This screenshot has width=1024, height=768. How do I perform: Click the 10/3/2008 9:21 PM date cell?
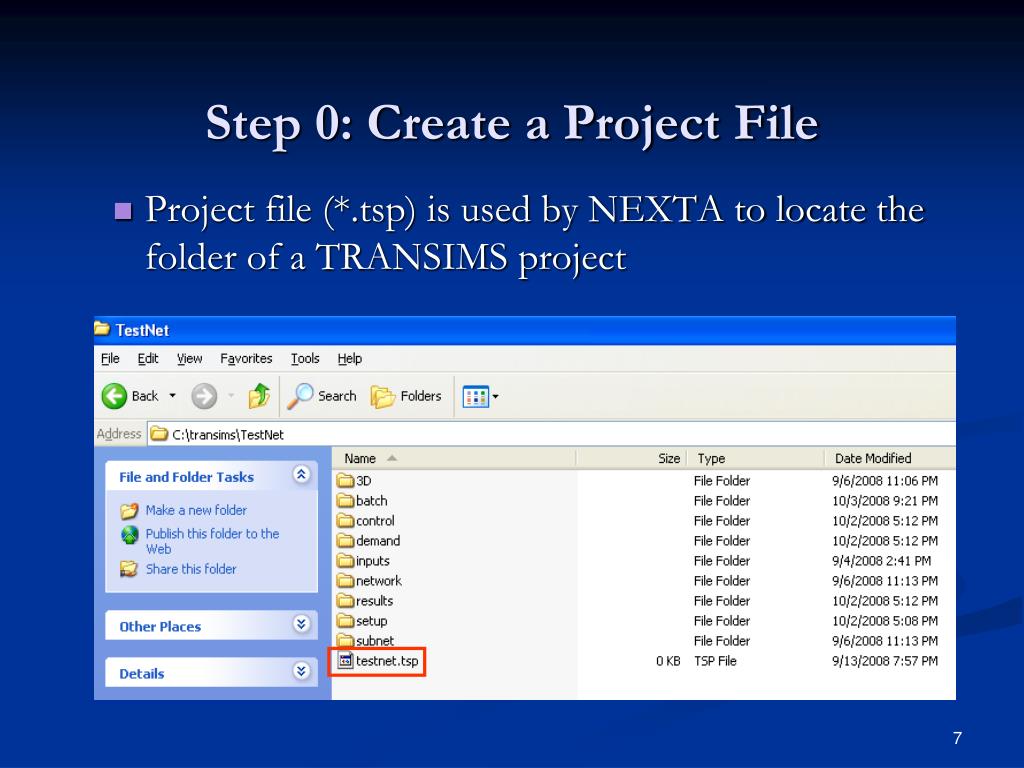[885, 501]
